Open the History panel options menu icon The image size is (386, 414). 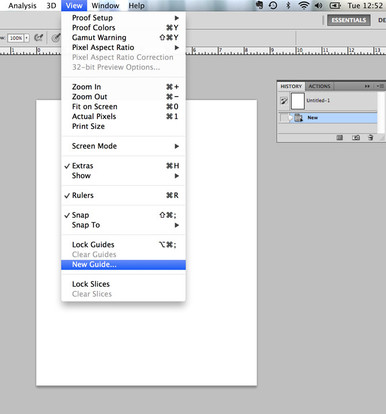[380, 86]
